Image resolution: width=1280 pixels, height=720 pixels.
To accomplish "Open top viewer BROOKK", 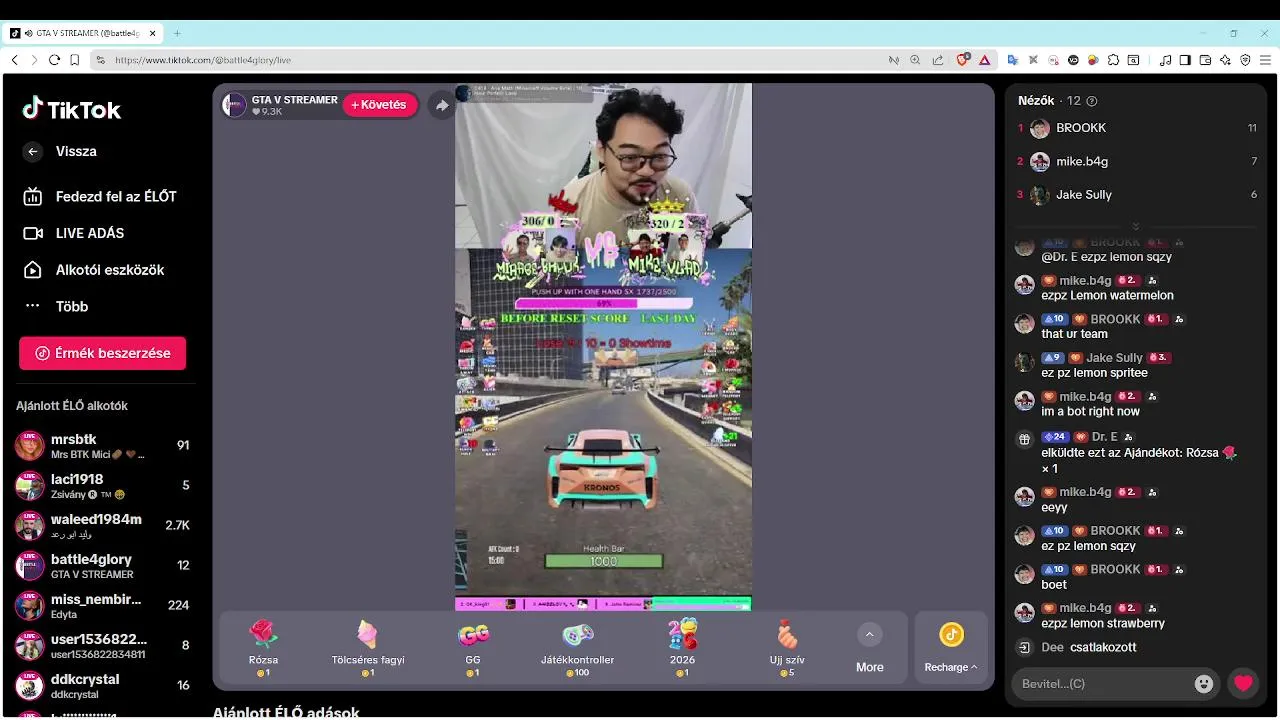I will pyautogui.click(x=1137, y=128).
